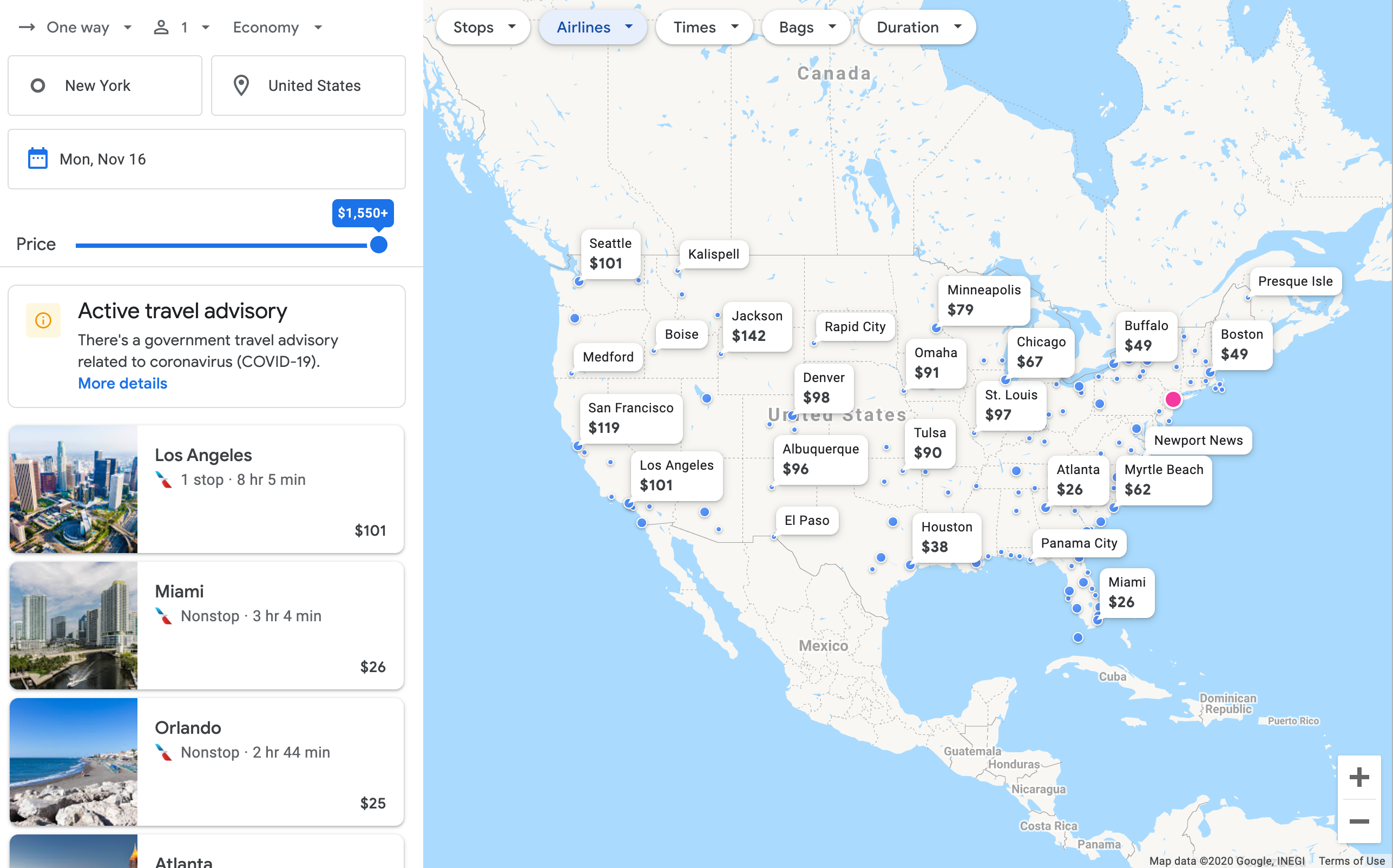Click the Chicago $67 map label
This screenshot has width=1393, height=868.
point(1041,351)
